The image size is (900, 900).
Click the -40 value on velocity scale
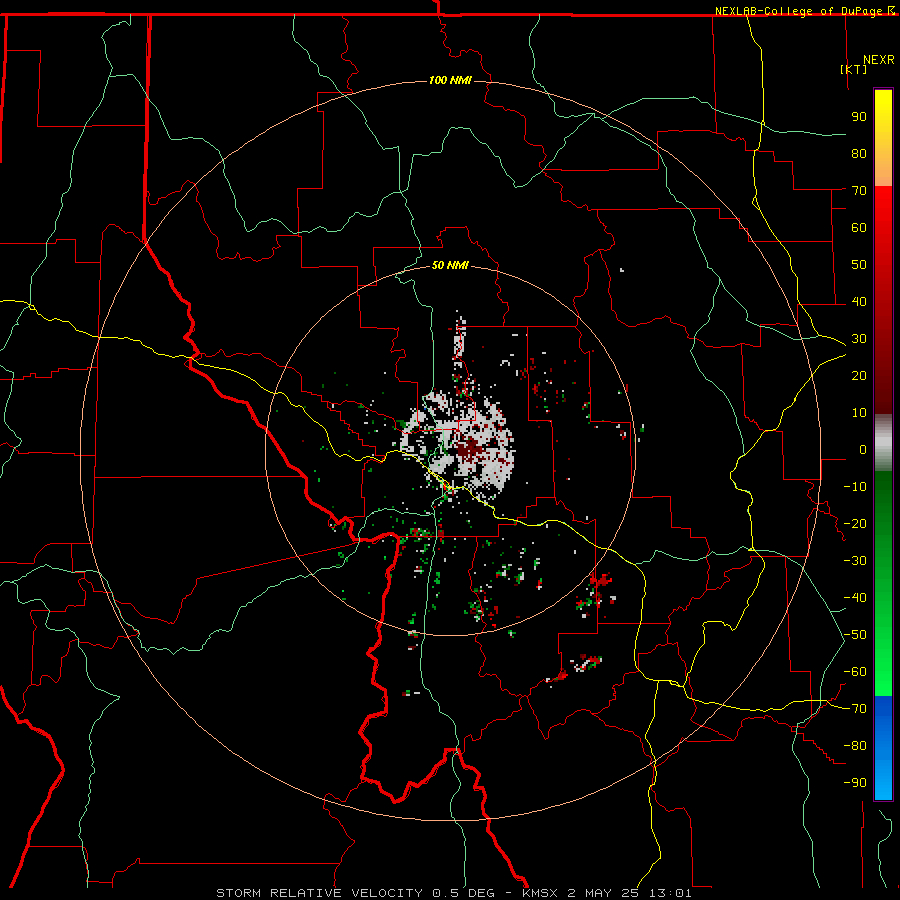(855, 598)
